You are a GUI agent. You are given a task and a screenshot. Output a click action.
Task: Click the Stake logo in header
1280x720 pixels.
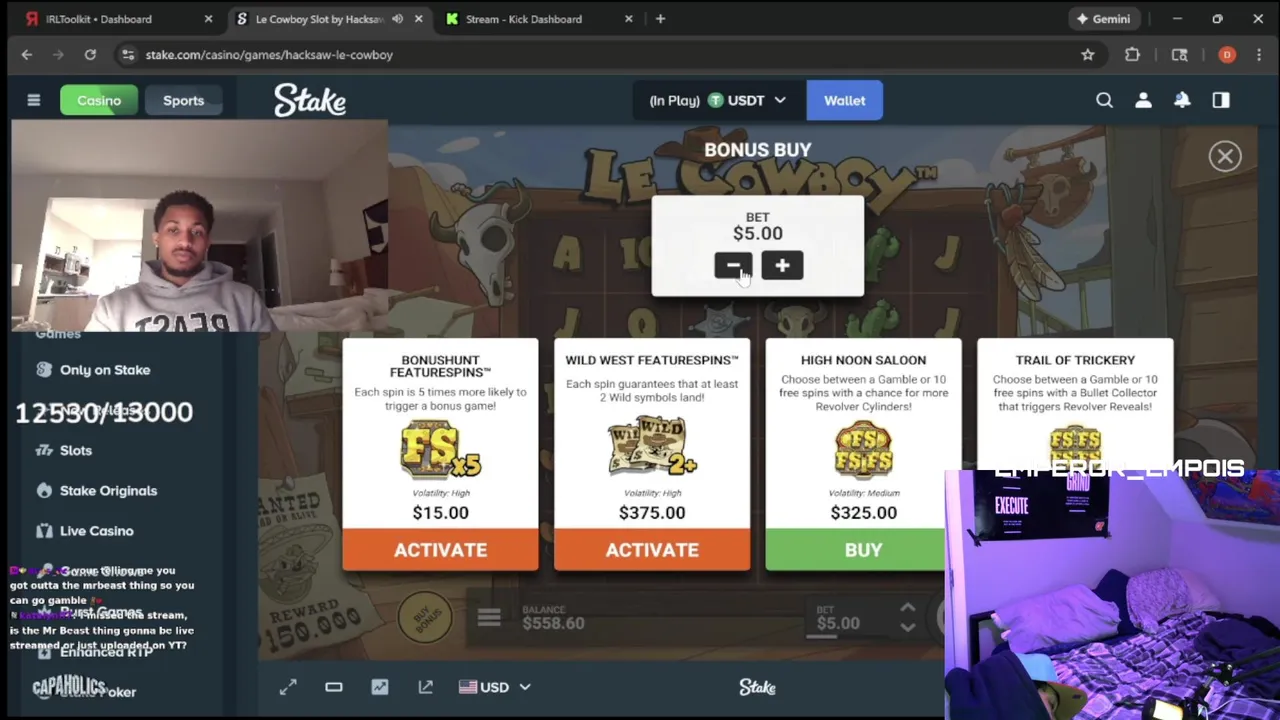310,100
